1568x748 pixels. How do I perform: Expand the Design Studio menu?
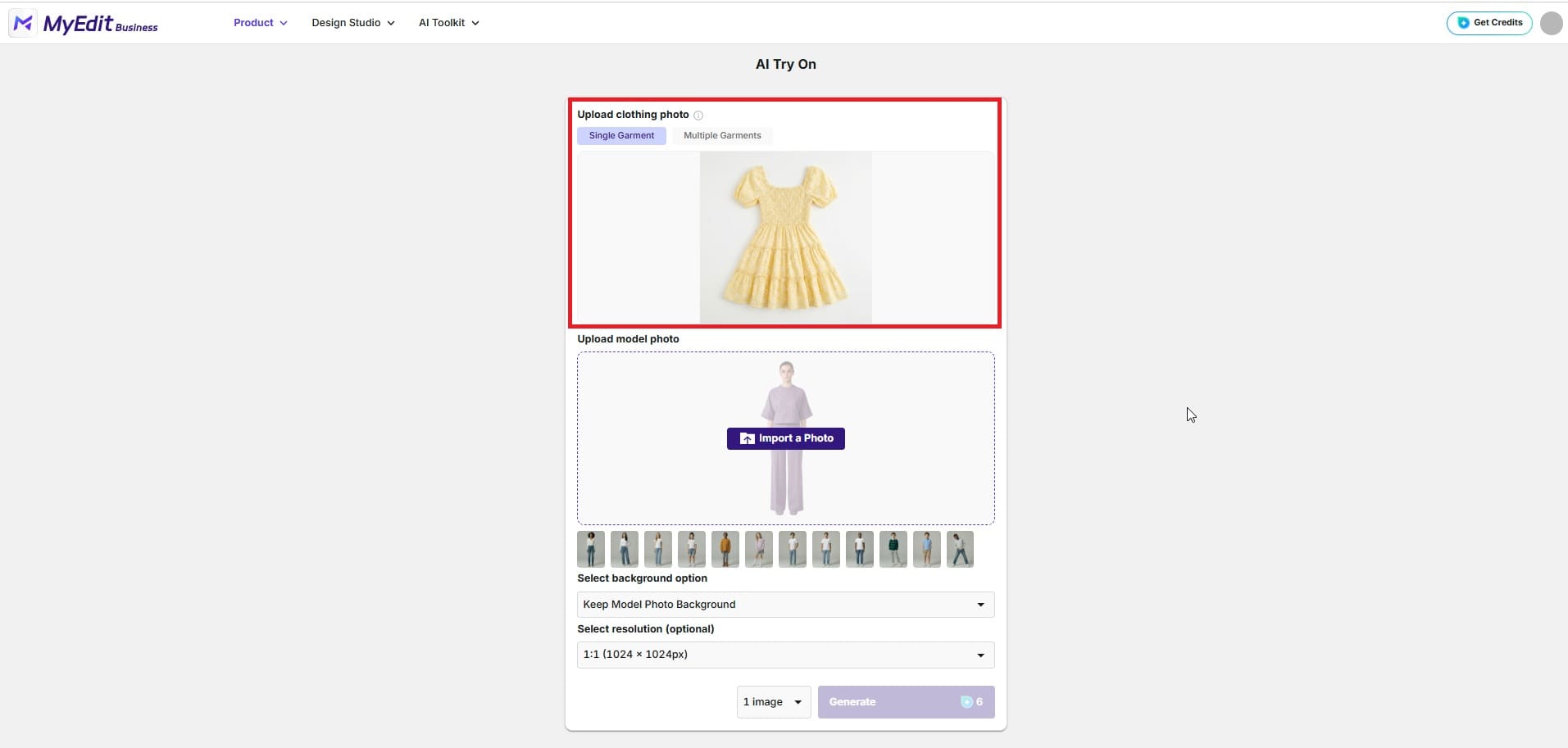tap(352, 22)
